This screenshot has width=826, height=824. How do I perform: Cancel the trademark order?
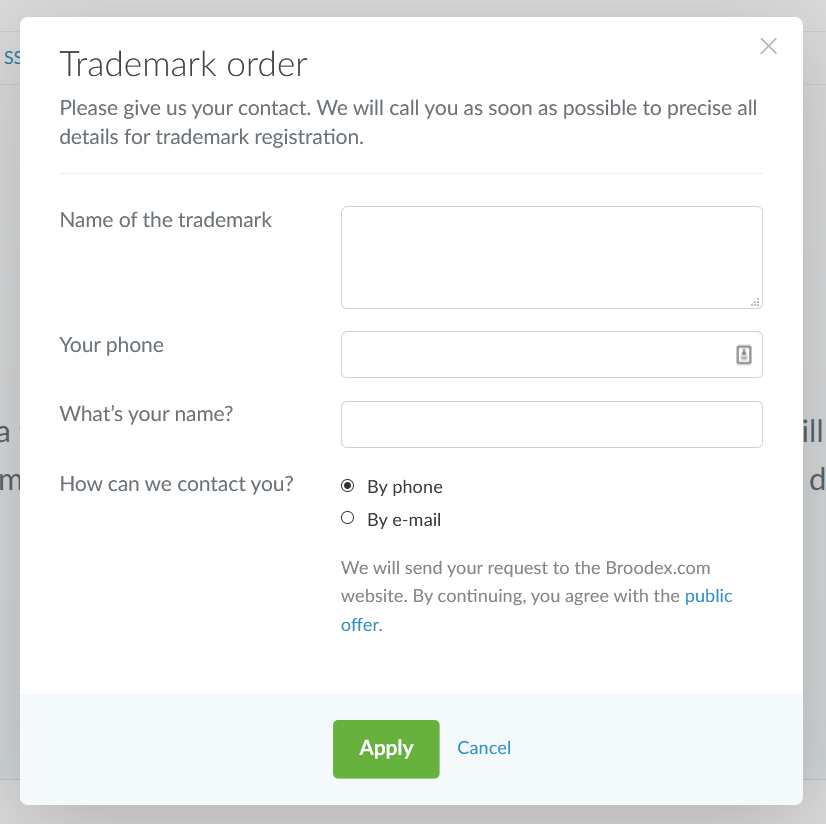[x=484, y=748]
